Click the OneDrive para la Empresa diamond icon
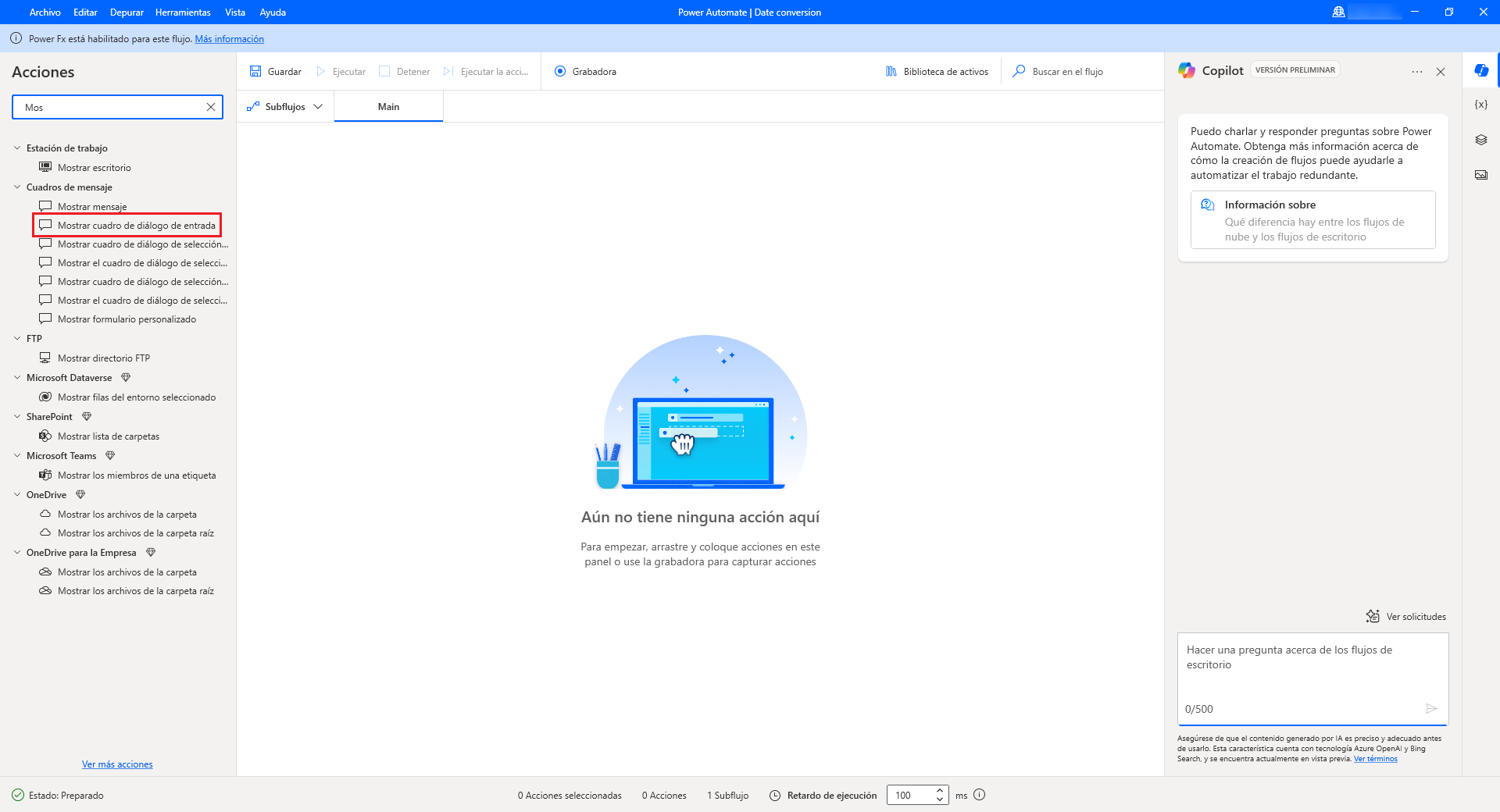The height and width of the screenshot is (812, 1500). 151,553
